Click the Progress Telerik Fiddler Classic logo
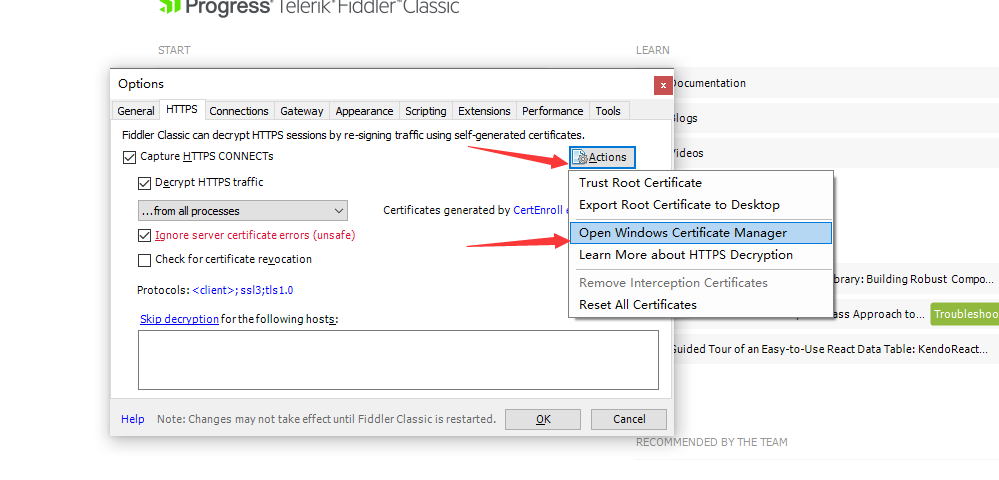This screenshot has height=480, width=999. [x=309, y=6]
